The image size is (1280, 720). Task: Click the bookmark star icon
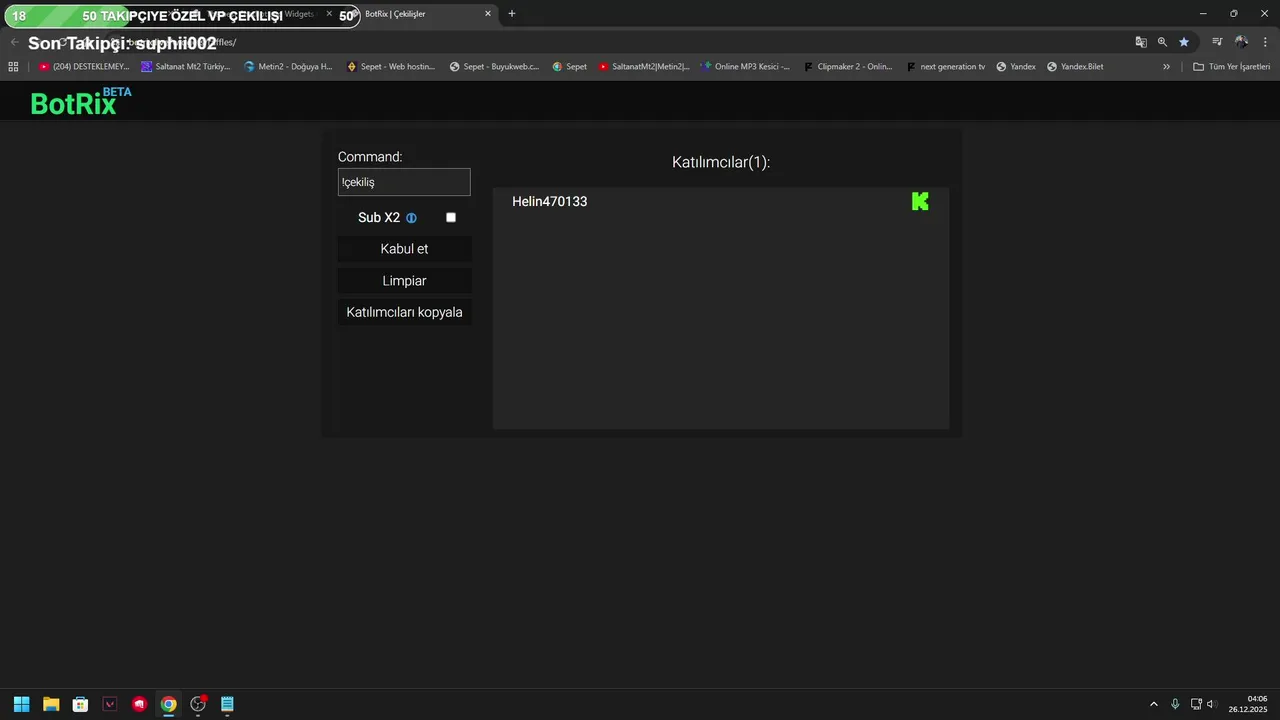point(1184,42)
